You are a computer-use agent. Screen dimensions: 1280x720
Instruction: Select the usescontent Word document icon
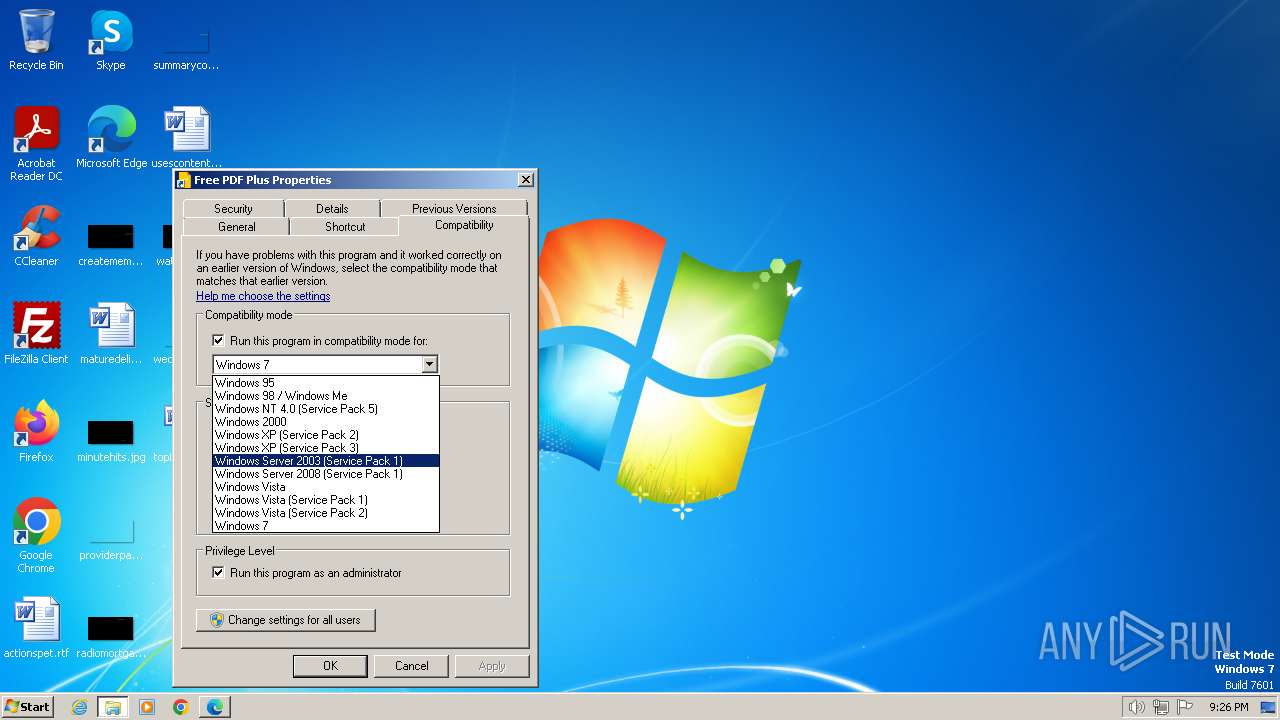[x=187, y=137]
